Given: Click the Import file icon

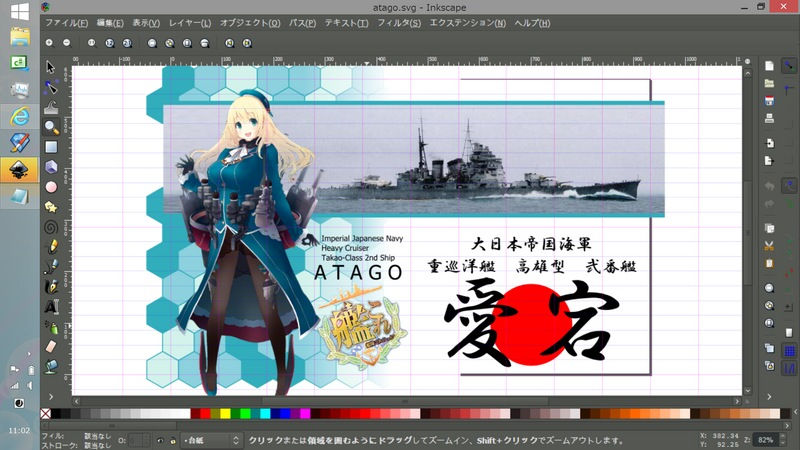Looking at the screenshot, I should (x=769, y=143).
